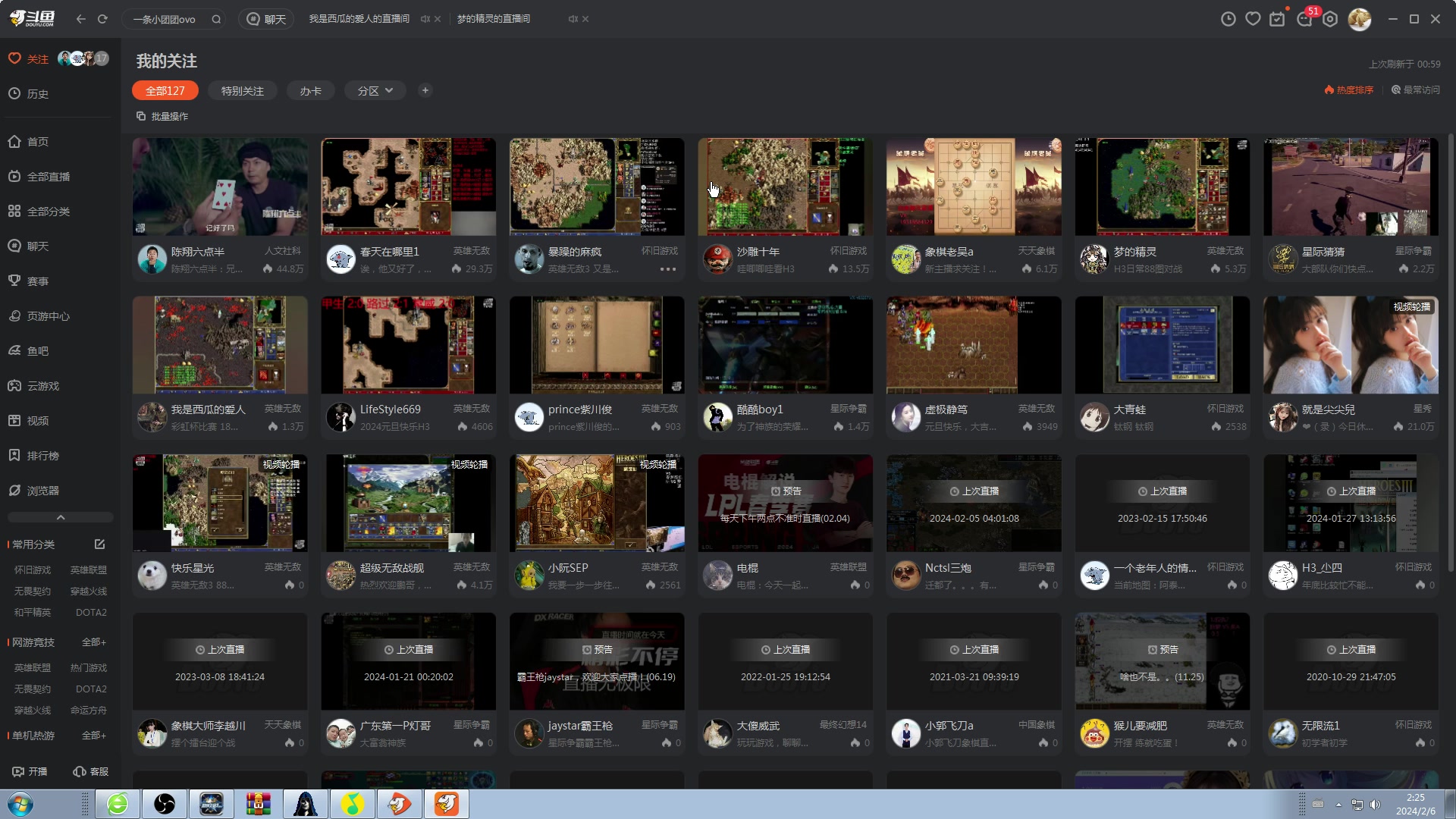Open three-dots menu on 暴躁的麻疯 card
Viewport: 1456px width, 819px height.
pyautogui.click(x=667, y=269)
